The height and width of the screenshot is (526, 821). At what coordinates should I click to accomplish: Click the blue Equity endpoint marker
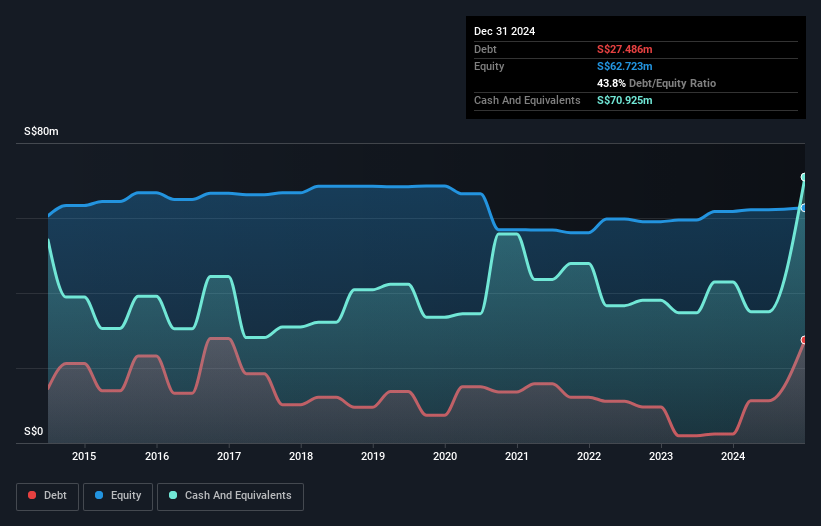coord(804,208)
